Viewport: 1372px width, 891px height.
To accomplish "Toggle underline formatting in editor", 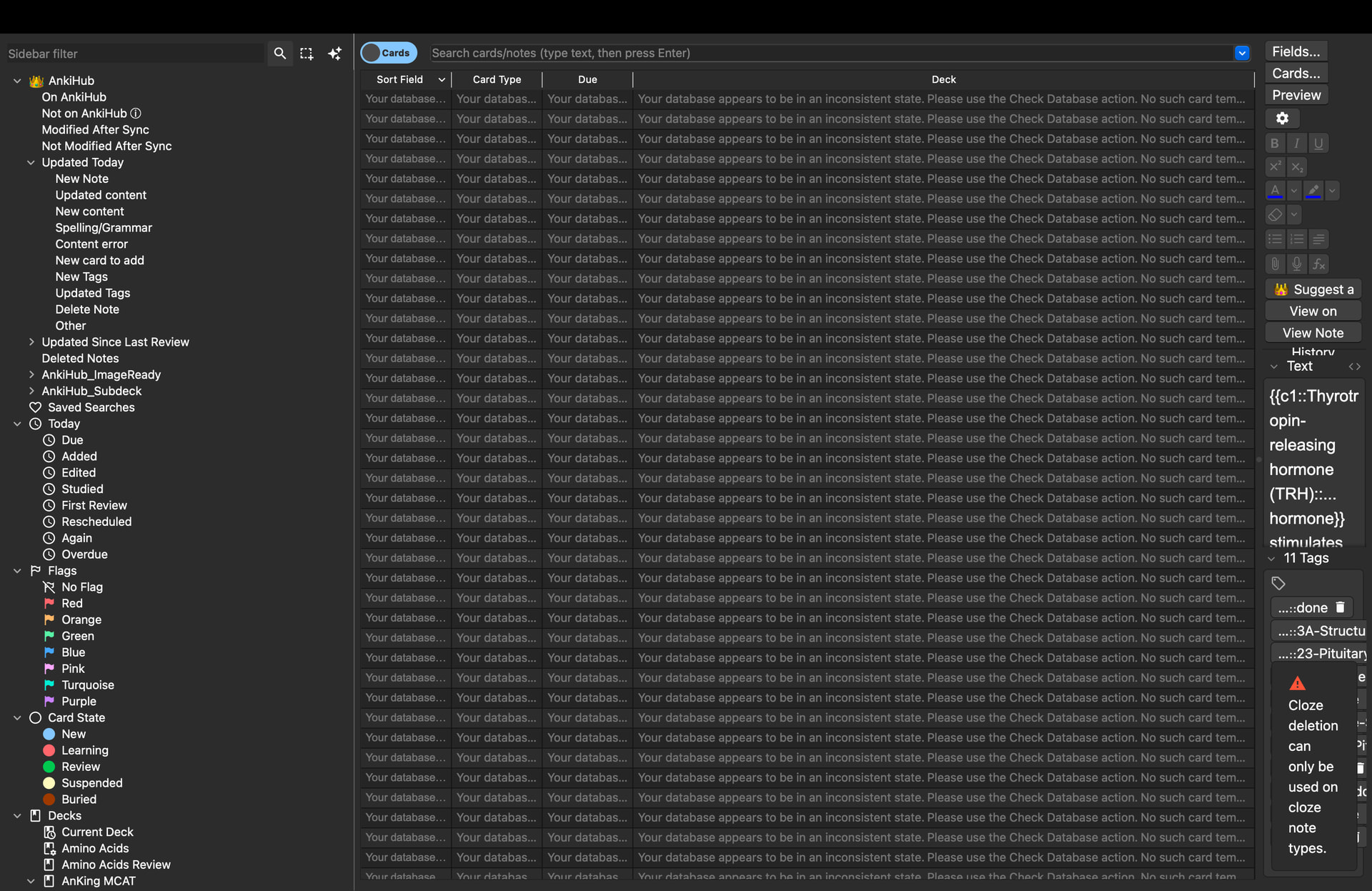I will click(1318, 143).
